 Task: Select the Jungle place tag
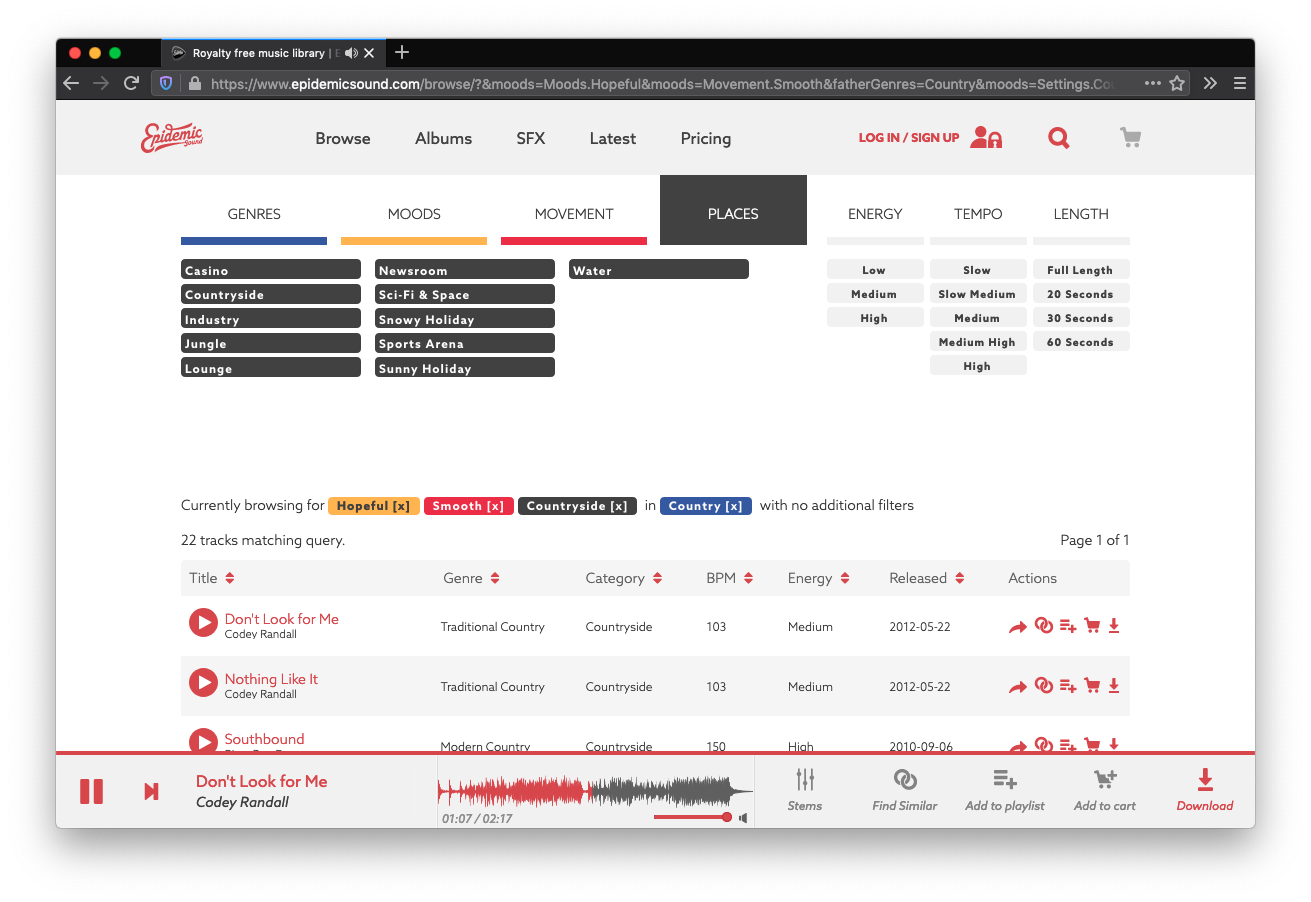pyautogui.click(x=271, y=344)
